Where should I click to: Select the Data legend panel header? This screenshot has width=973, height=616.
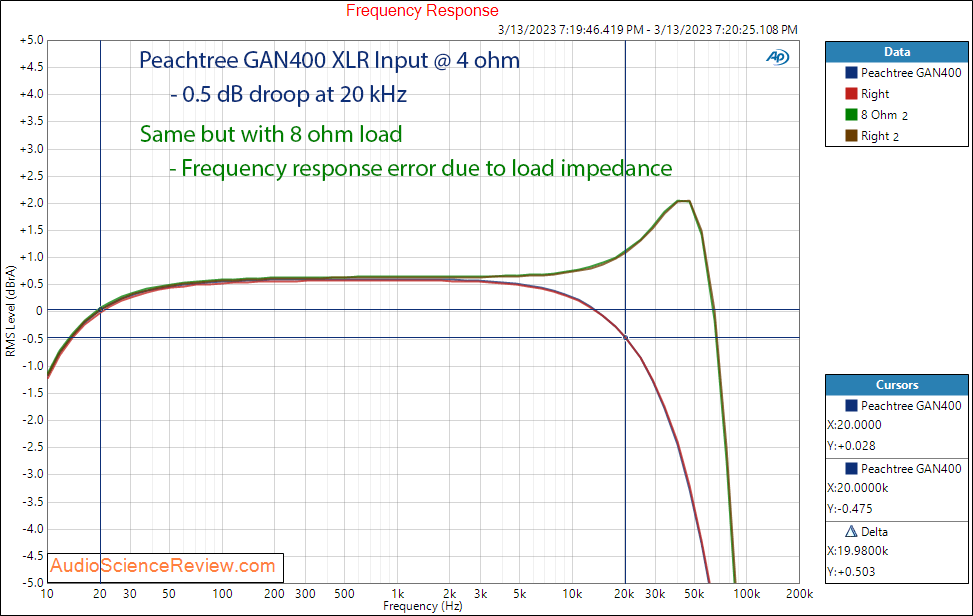897,52
